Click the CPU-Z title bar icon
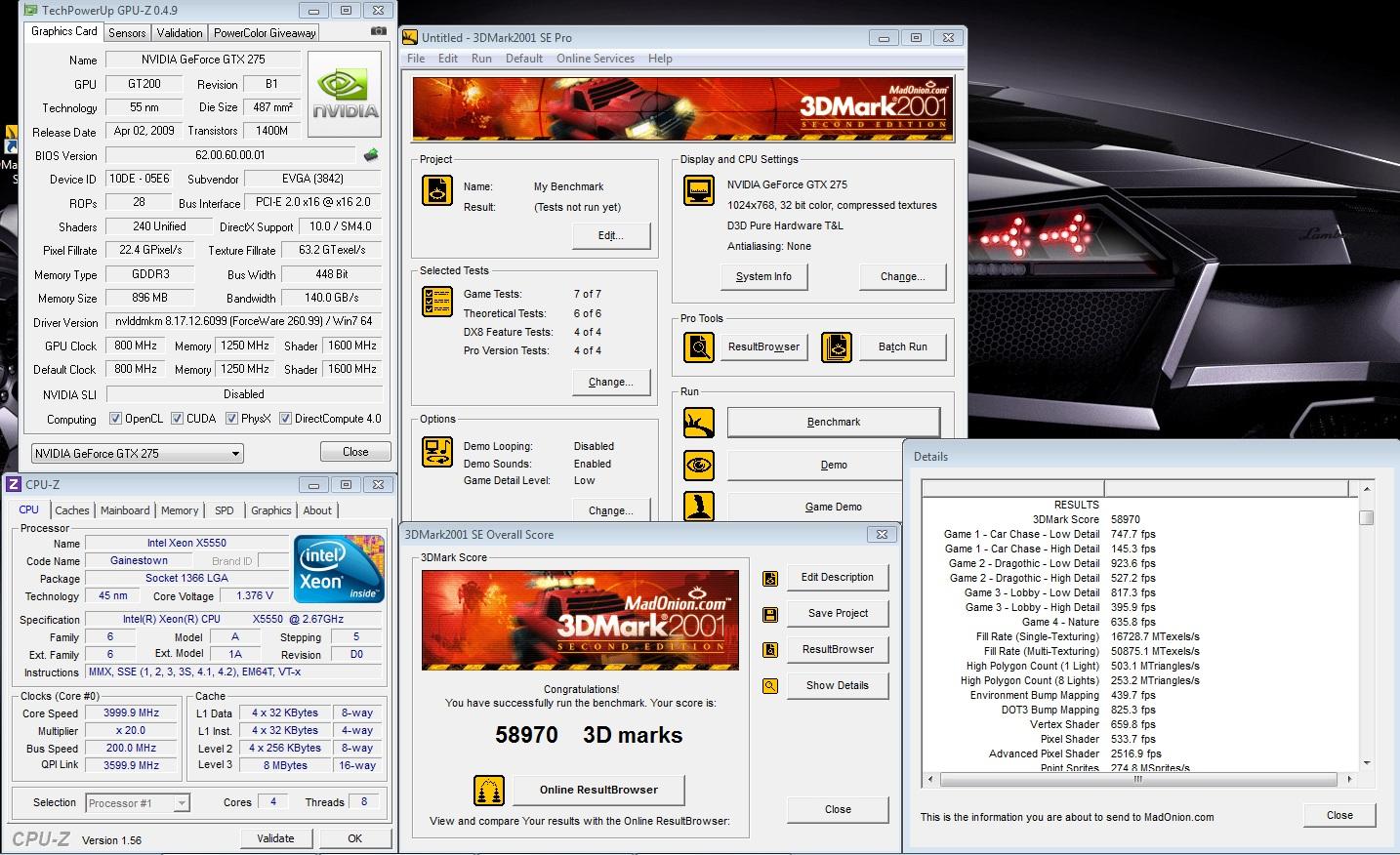 pos(14,484)
